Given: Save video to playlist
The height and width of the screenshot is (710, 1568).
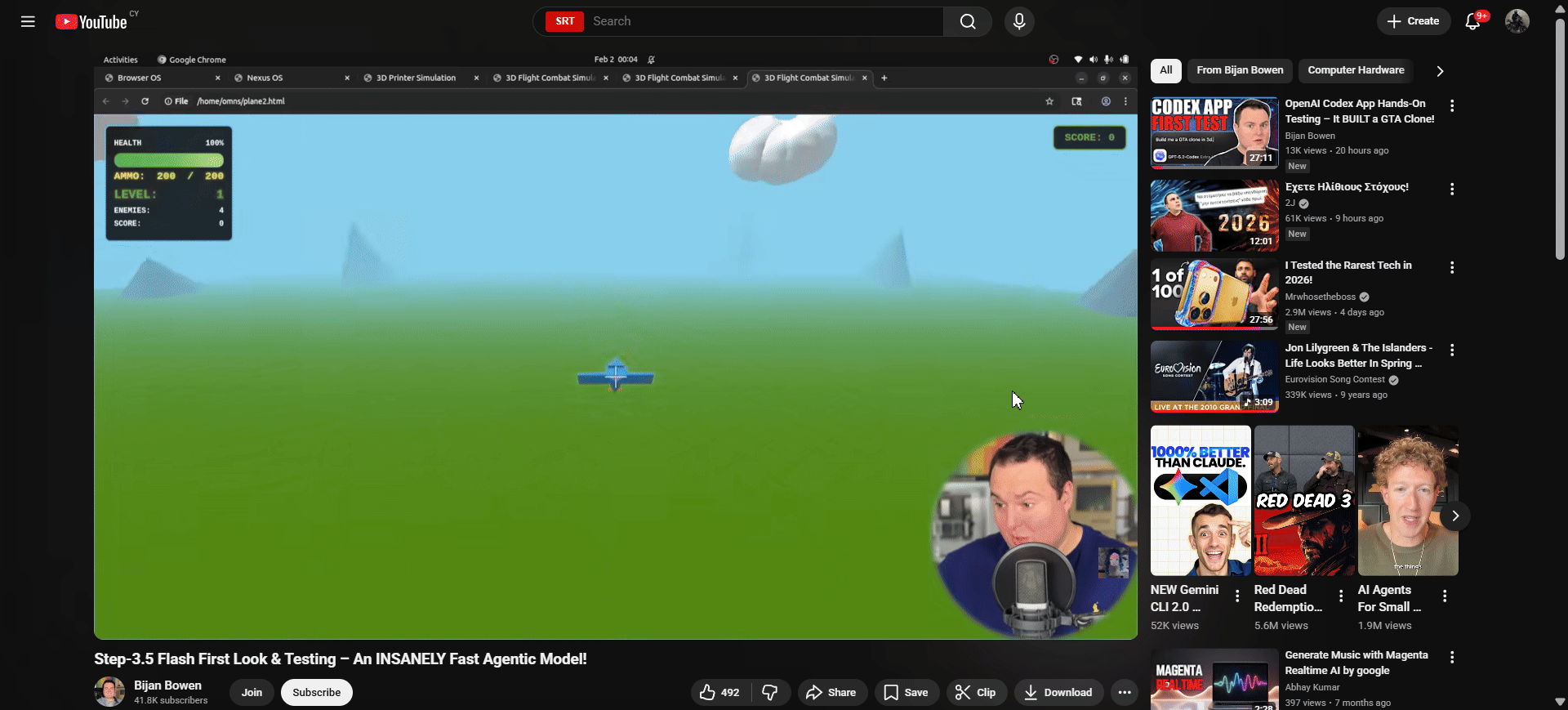Looking at the screenshot, I should tap(906, 693).
